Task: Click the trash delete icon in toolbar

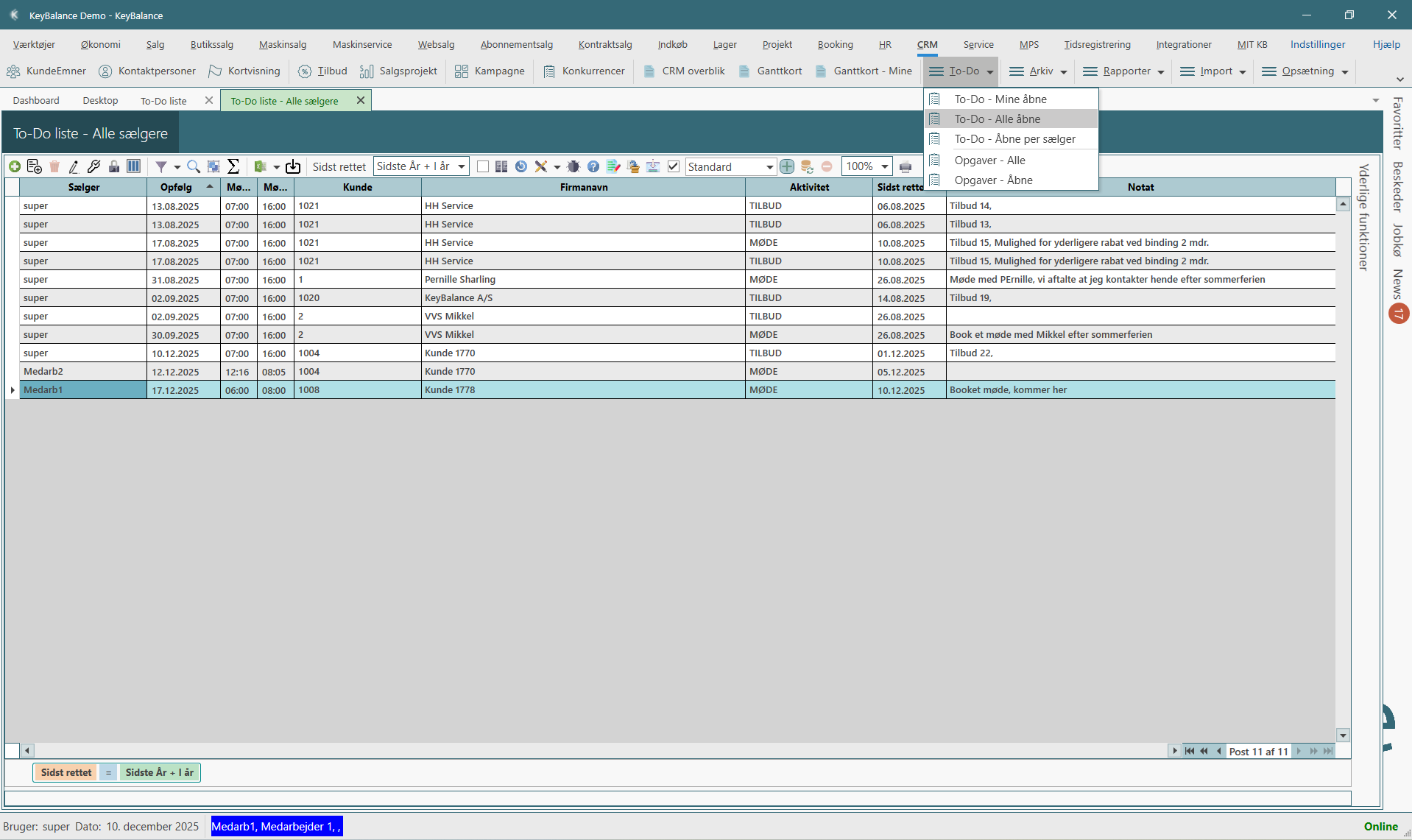Action: click(54, 166)
